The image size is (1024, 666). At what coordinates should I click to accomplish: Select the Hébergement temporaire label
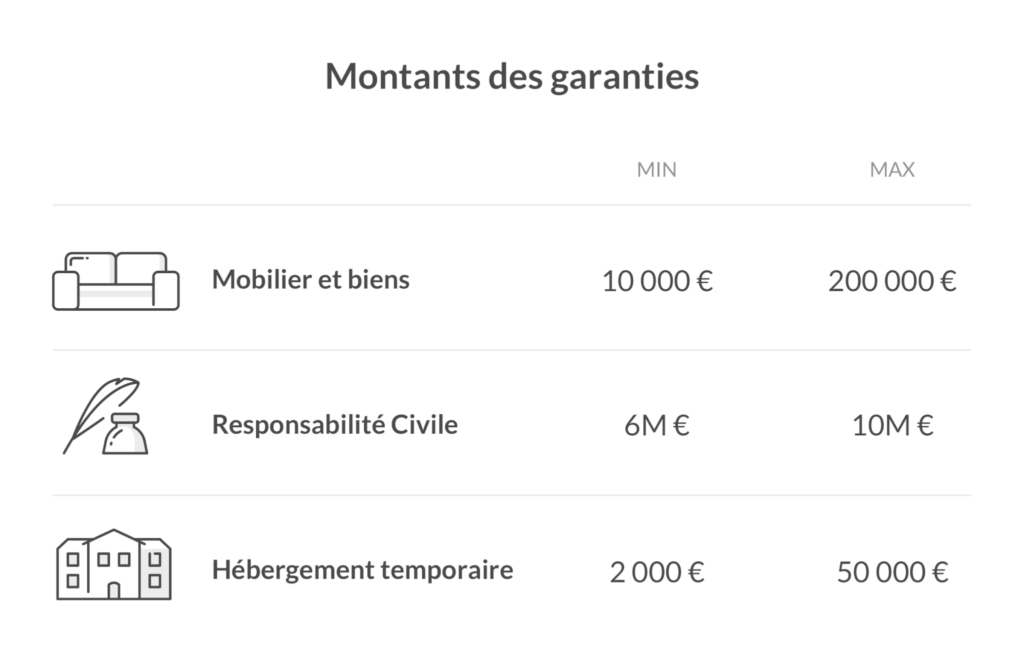362,570
